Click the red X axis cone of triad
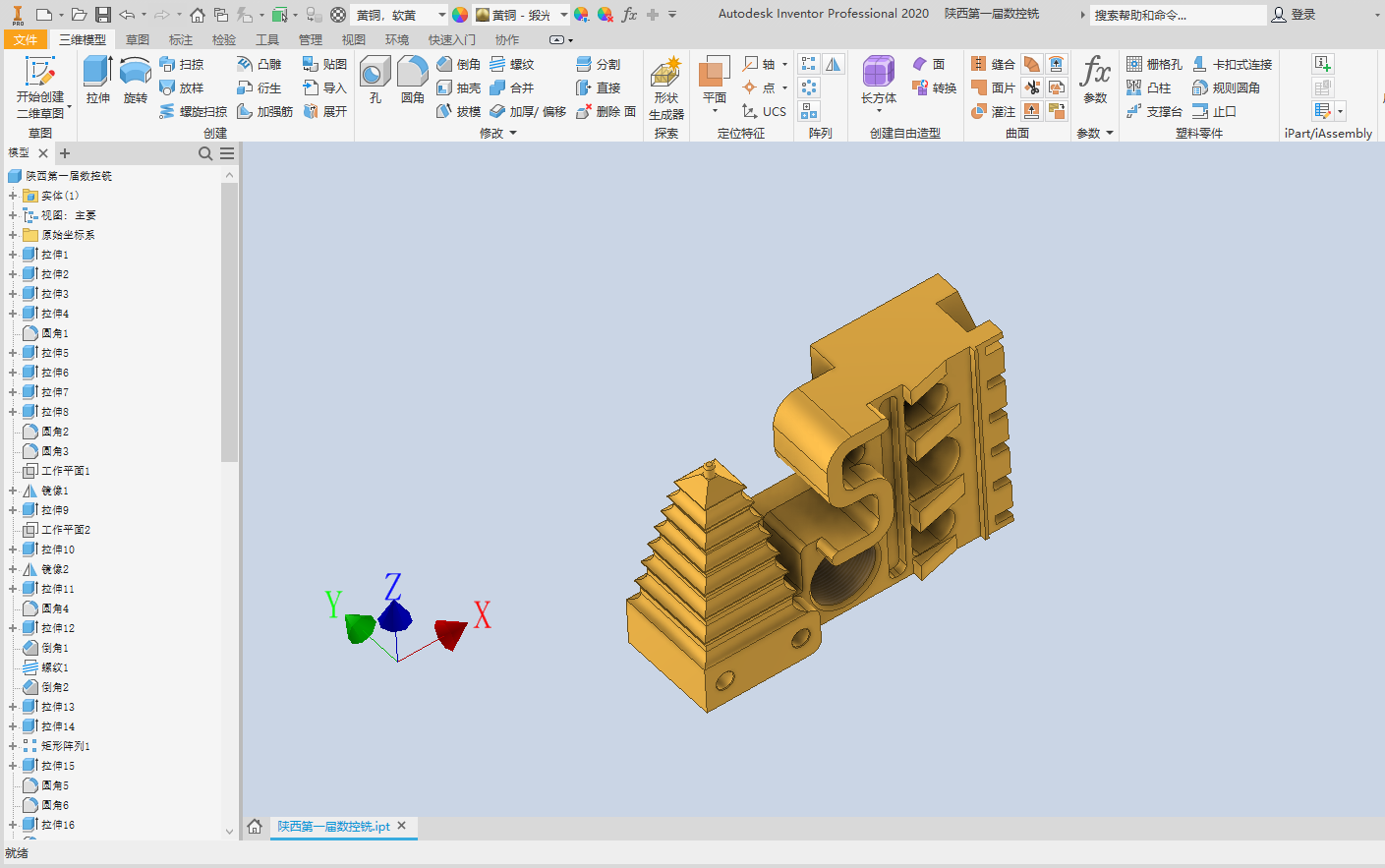The image size is (1385, 868). [x=450, y=633]
